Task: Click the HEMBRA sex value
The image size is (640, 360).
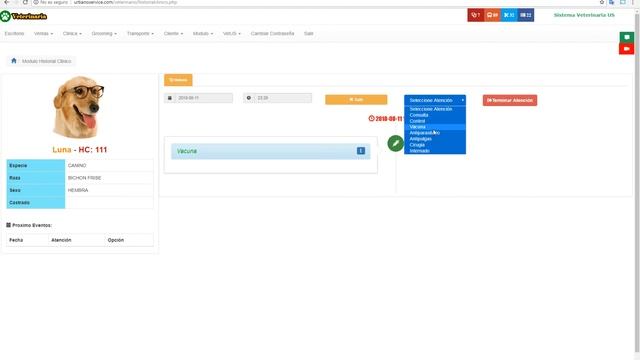Action: [x=78, y=190]
